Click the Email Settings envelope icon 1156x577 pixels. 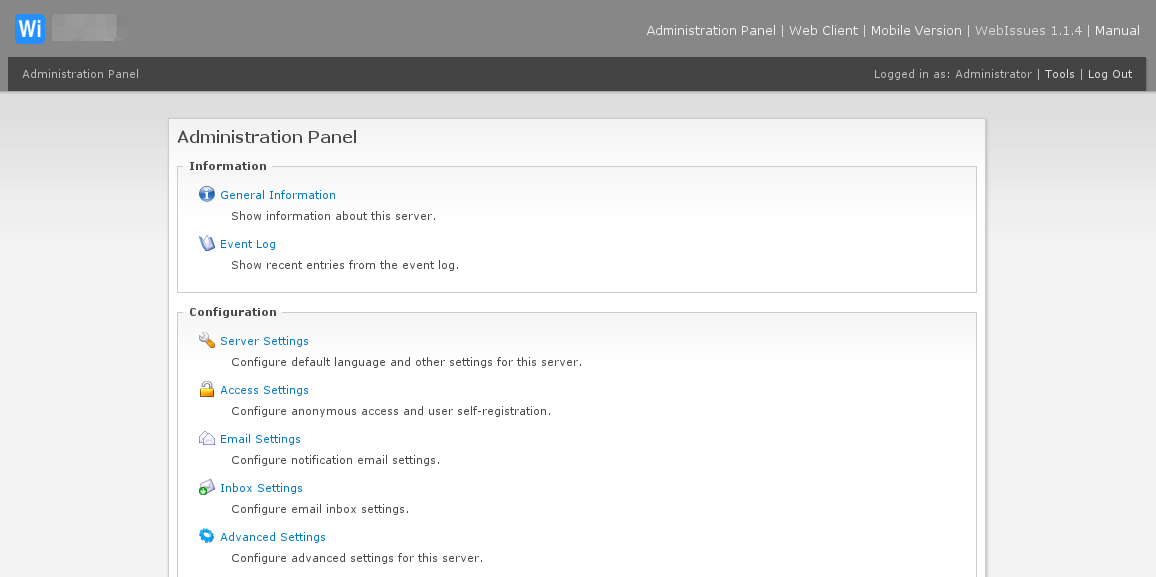coord(207,438)
